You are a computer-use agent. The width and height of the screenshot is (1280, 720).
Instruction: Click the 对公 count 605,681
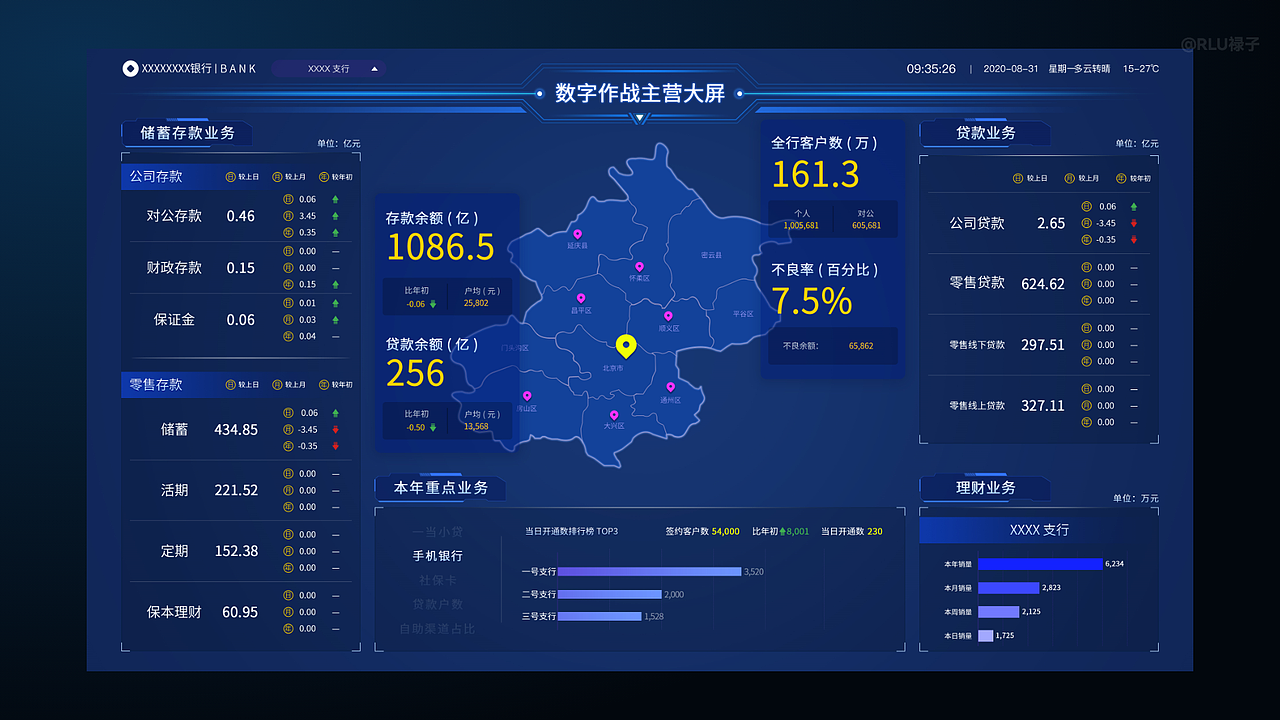pyautogui.click(x=866, y=226)
